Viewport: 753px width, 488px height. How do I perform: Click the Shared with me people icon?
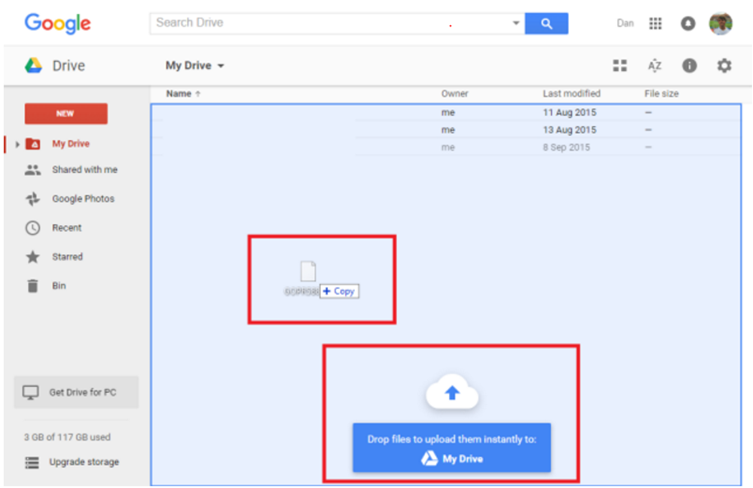coord(33,170)
